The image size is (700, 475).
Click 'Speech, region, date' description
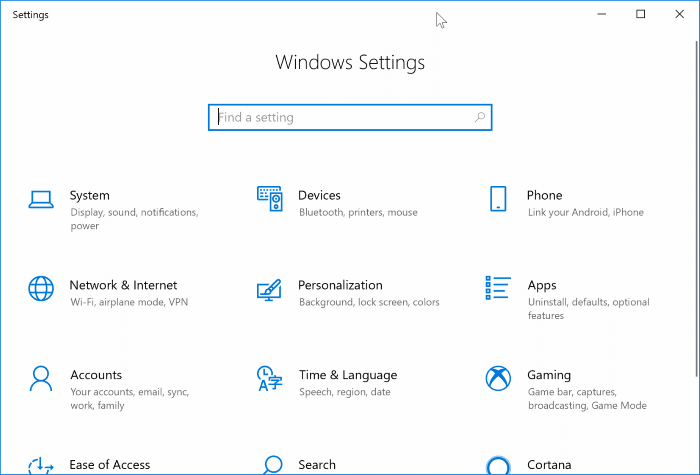coord(345,392)
